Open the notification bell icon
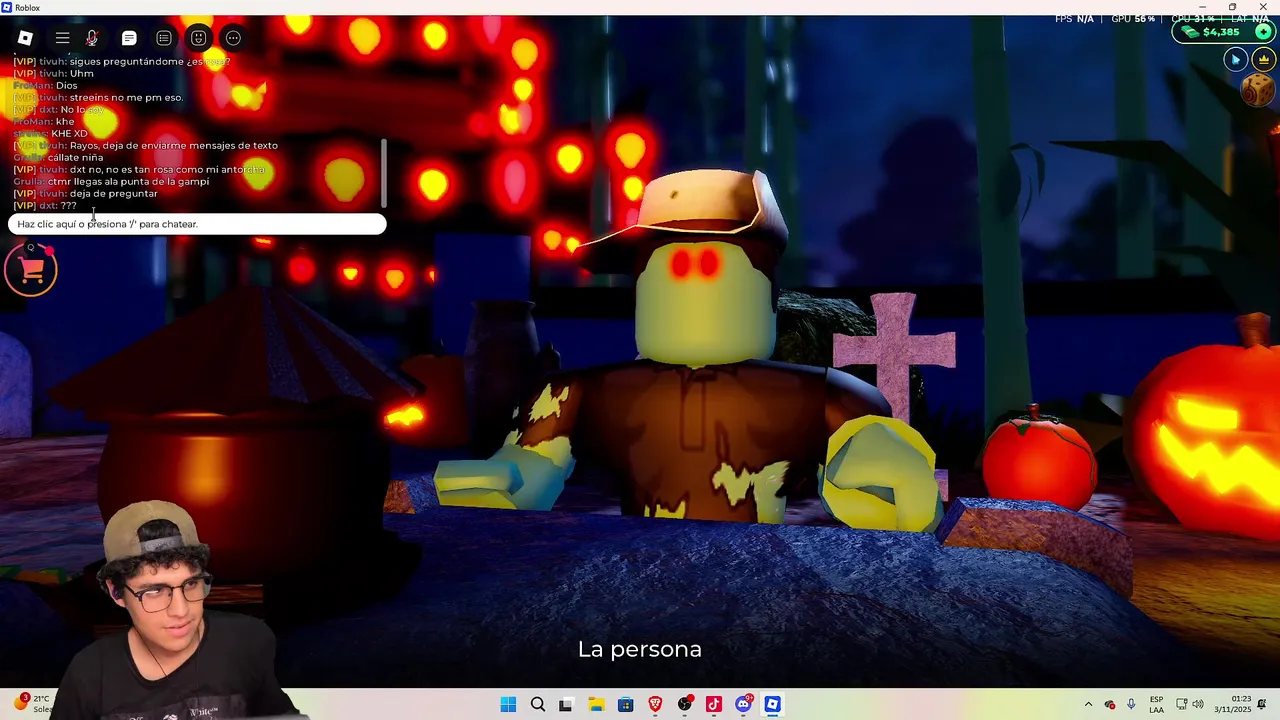 [1263, 704]
